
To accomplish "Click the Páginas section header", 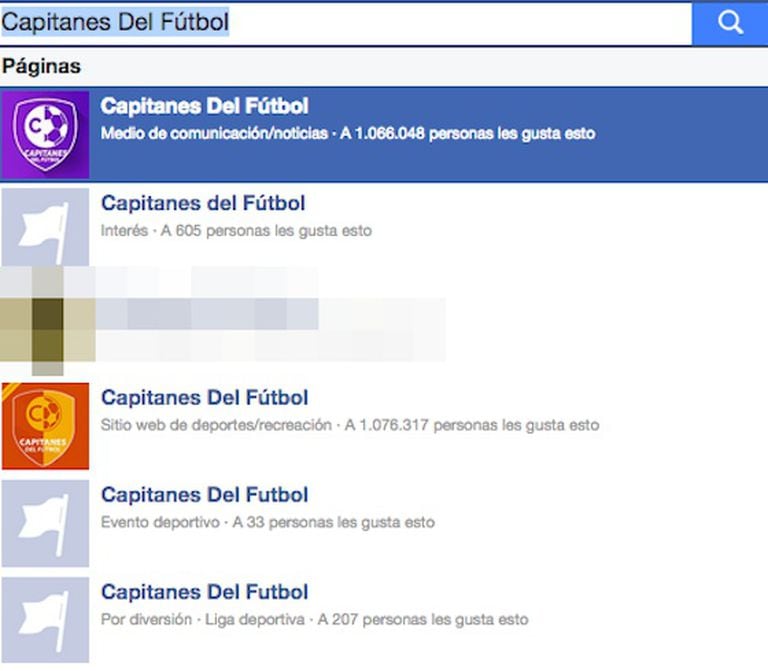I will [x=41, y=67].
